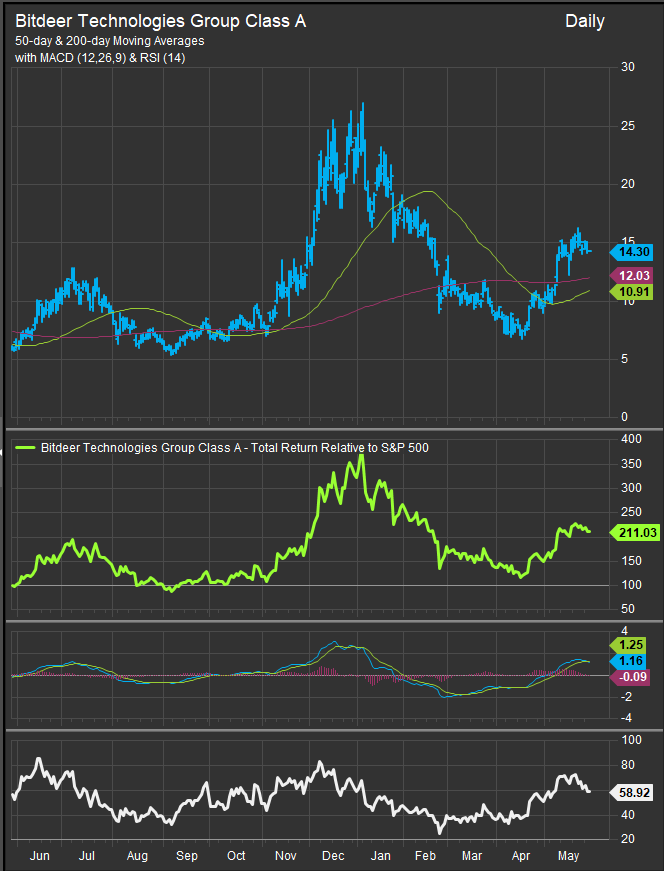The image size is (664, 871).
Task: Click the Mar month label
Action: pos(472,856)
